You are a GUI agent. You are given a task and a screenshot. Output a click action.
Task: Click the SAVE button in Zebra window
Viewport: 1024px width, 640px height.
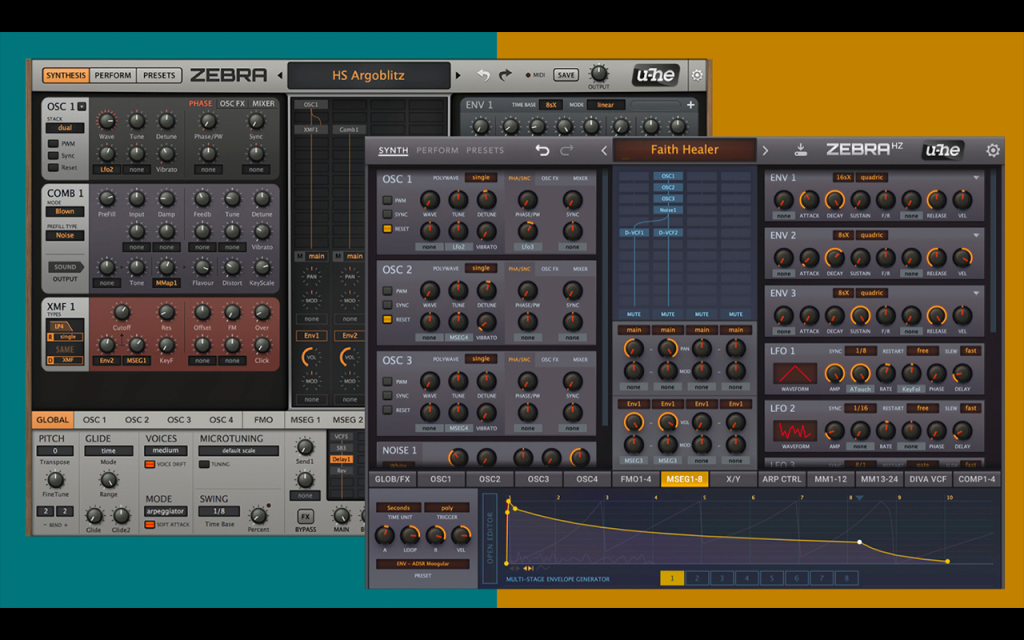coord(566,75)
